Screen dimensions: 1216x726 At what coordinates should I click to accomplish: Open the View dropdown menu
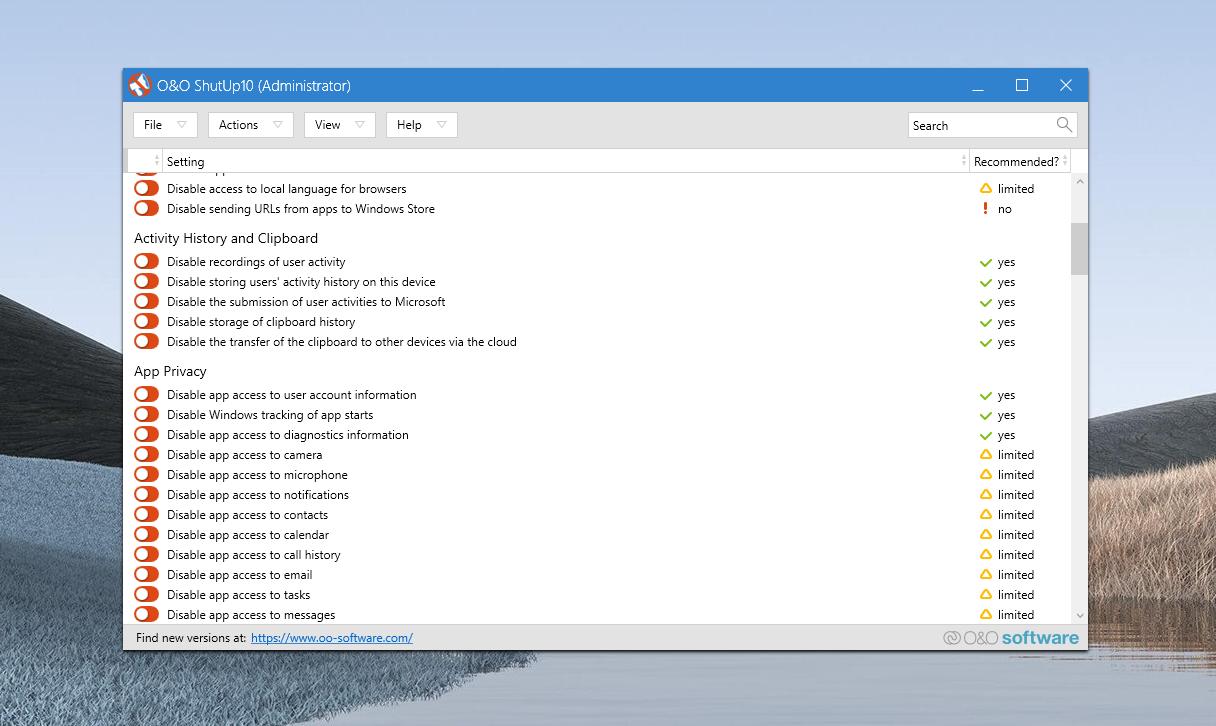[x=339, y=125]
